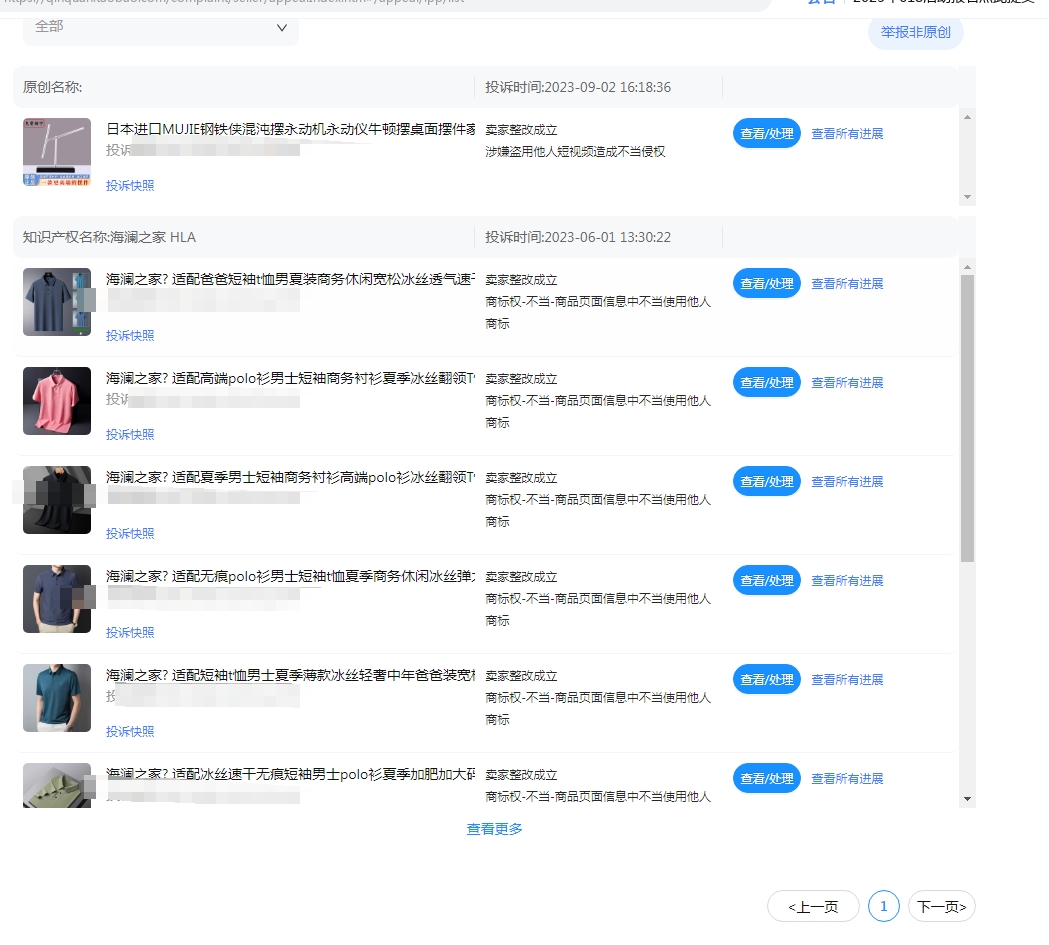
Task: Open the 全部 filter dropdown
Action: coord(161,28)
